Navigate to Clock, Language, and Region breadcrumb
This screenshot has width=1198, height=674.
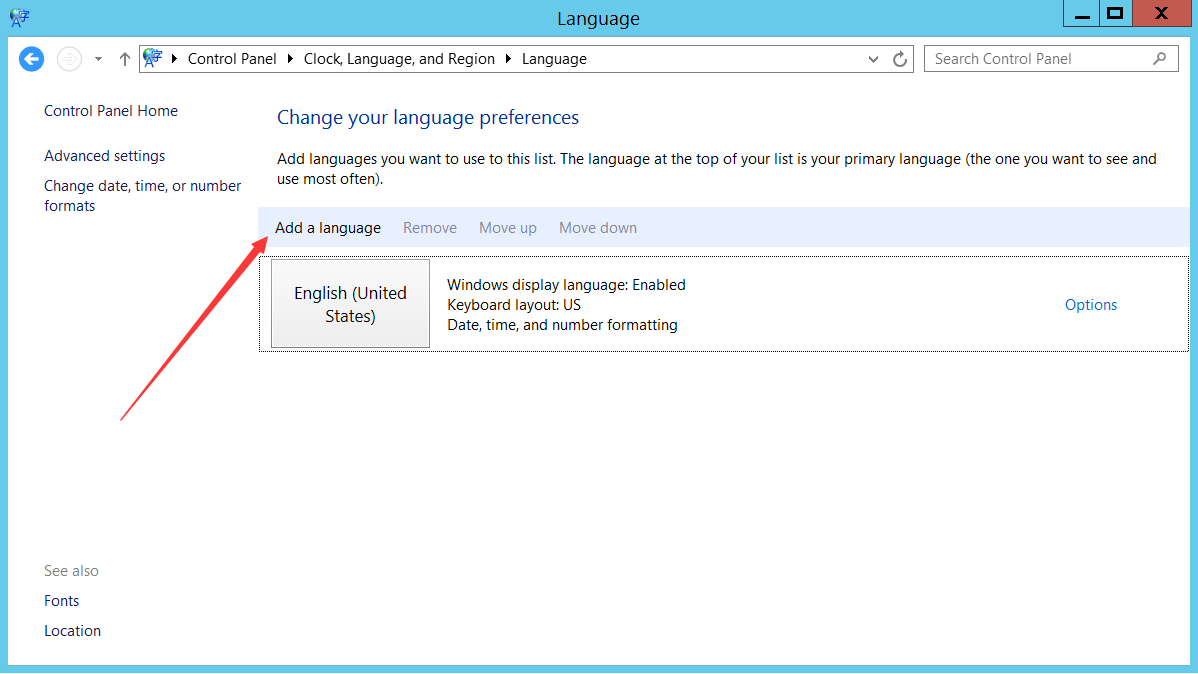click(399, 59)
